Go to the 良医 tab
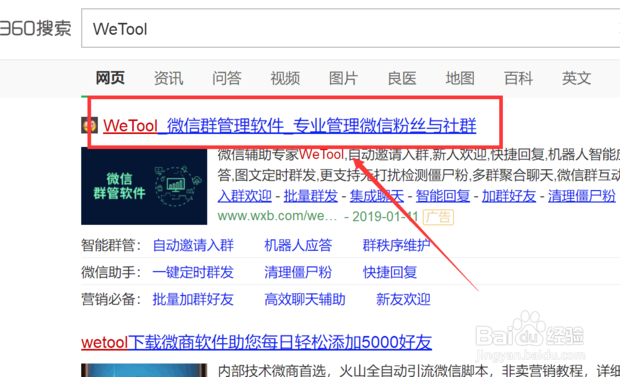Screen dimensions: 620x377 tap(402, 78)
